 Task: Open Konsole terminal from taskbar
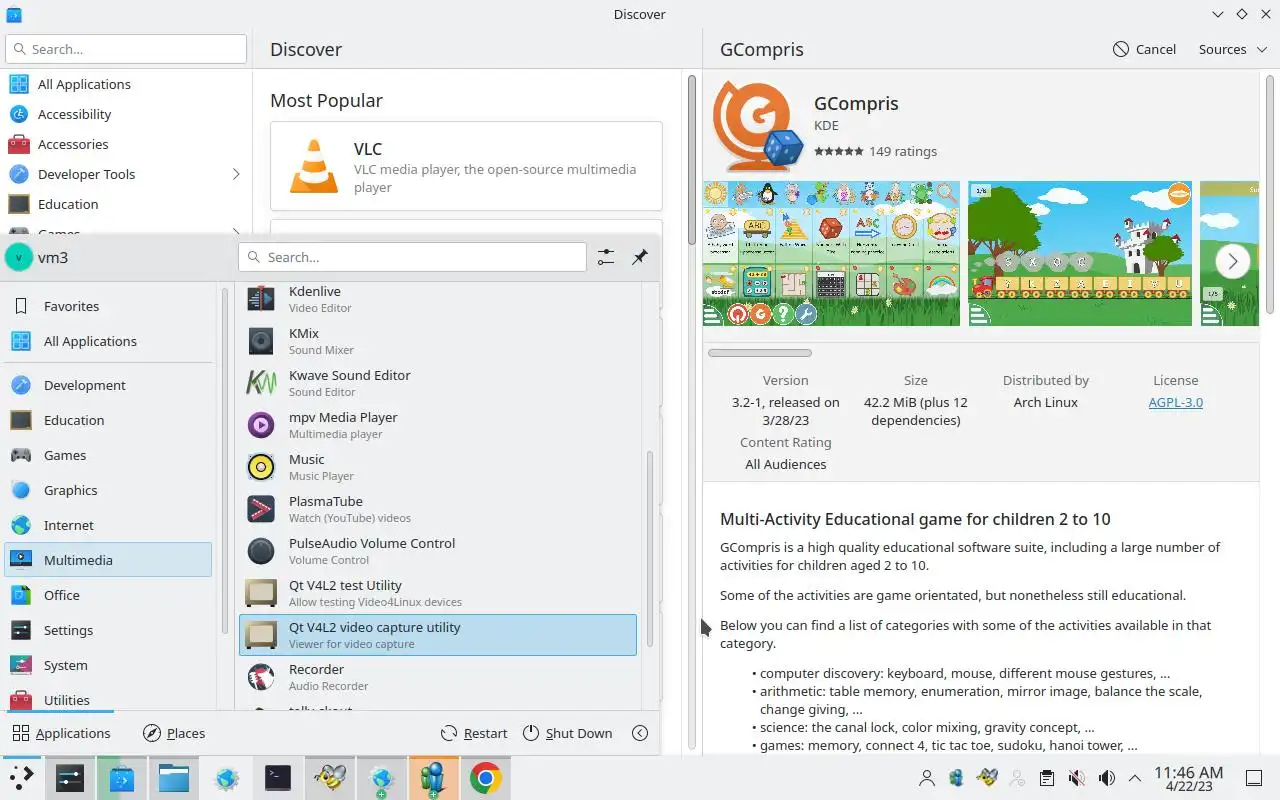coord(278,778)
